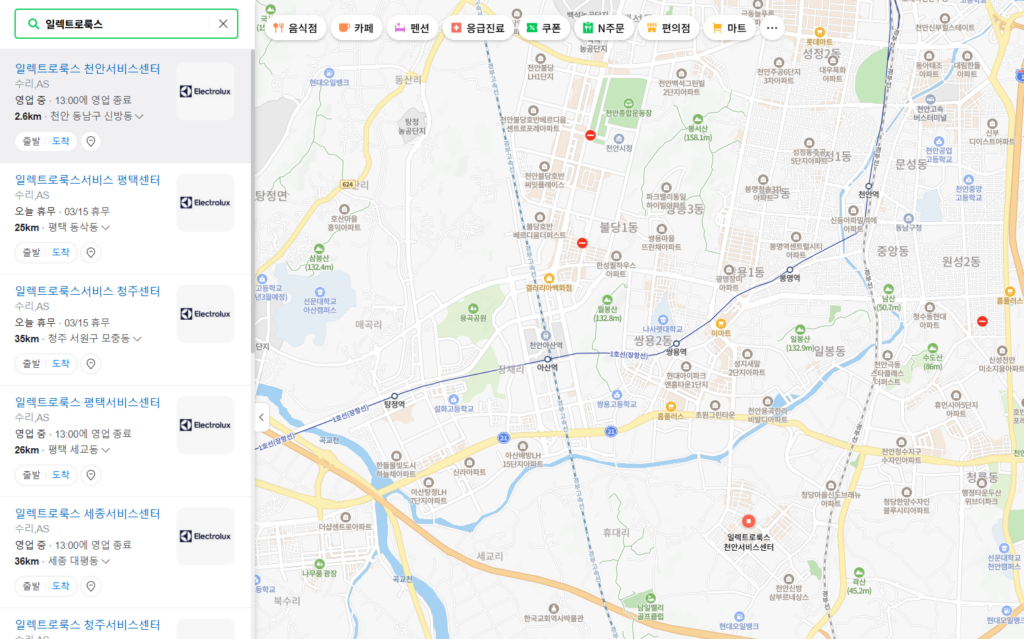
Task: Set 평택서비스센터 as 출발 point
Action: pos(31,474)
